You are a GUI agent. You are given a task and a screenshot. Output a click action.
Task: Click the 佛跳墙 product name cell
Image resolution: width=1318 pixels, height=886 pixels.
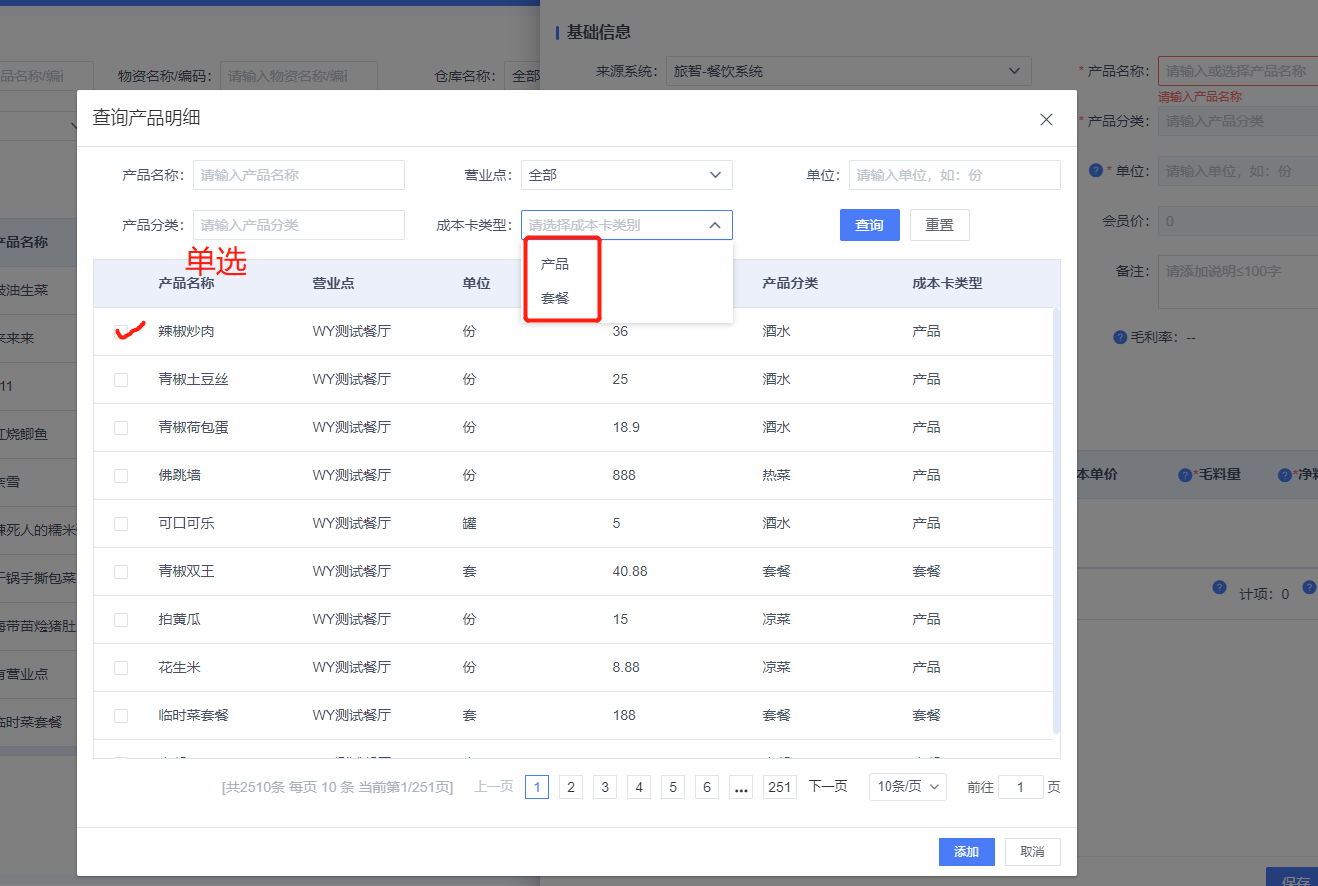point(179,475)
